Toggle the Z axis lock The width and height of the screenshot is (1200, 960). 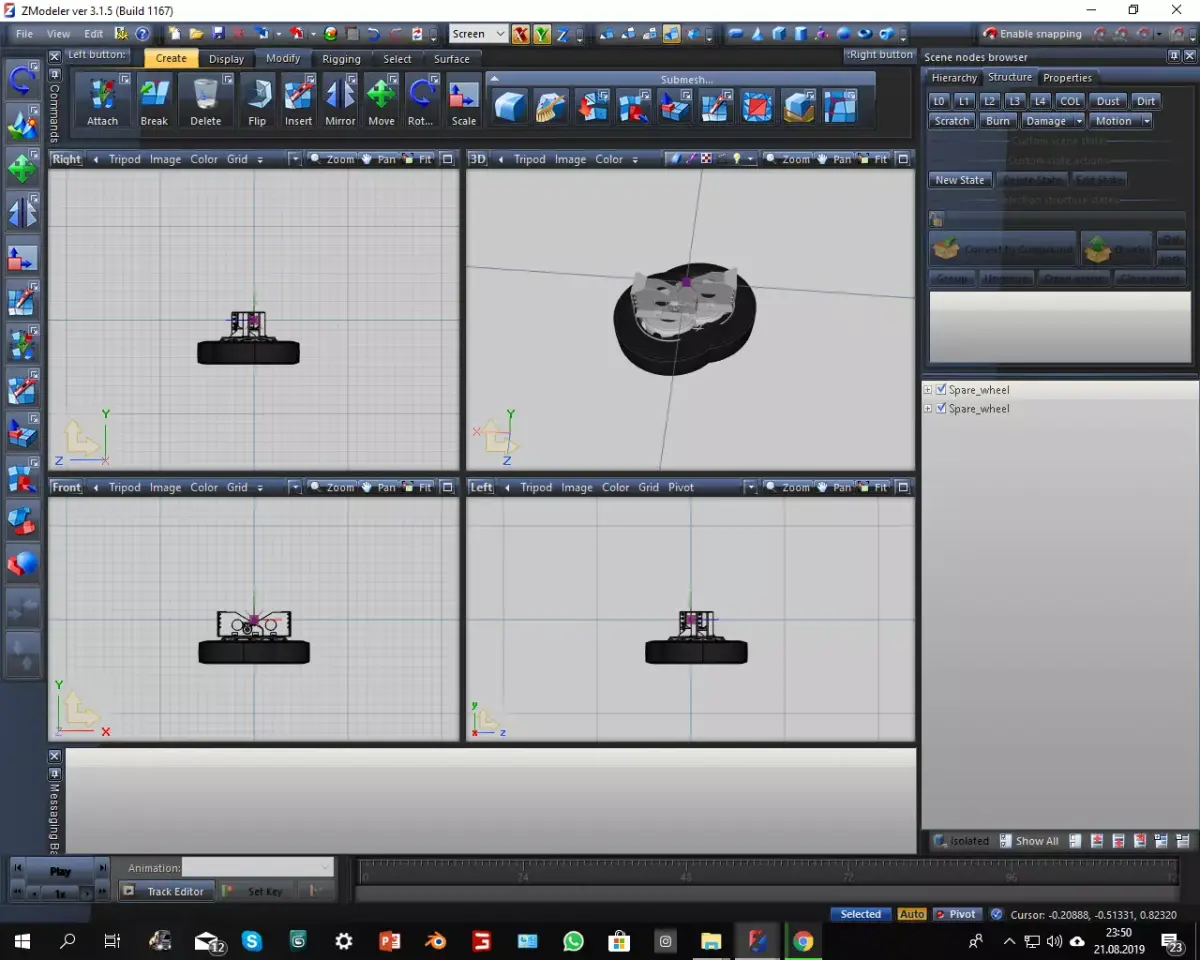coord(562,33)
